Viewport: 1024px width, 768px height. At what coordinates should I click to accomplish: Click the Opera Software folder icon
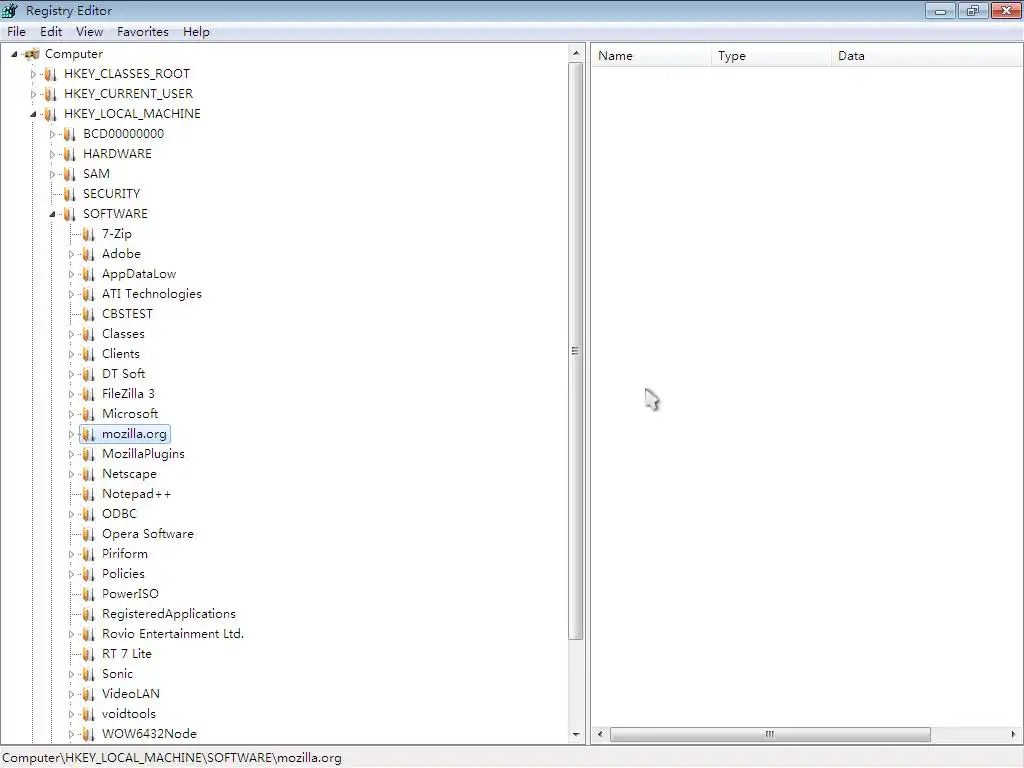pyautogui.click(x=89, y=534)
